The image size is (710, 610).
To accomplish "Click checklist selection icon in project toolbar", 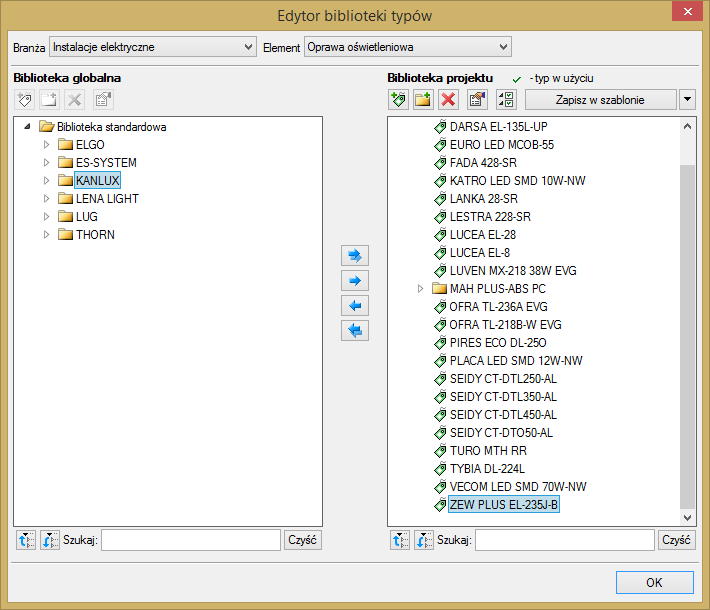I will [506, 100].
